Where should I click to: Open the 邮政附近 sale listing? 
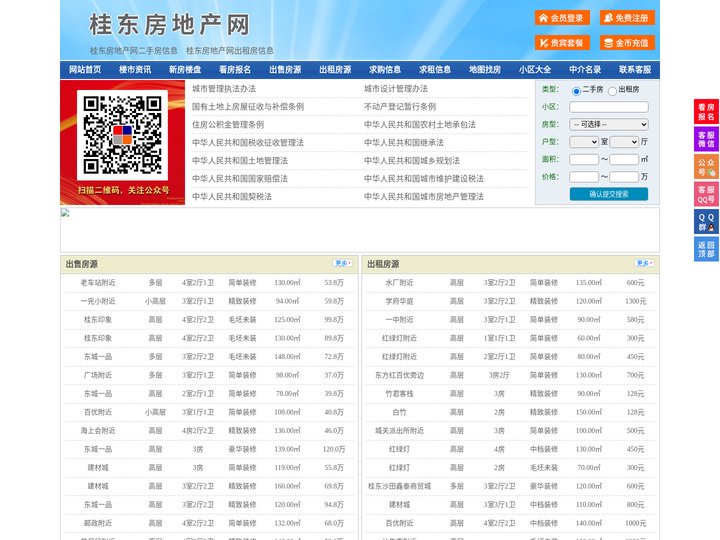[x=98, y=523]
